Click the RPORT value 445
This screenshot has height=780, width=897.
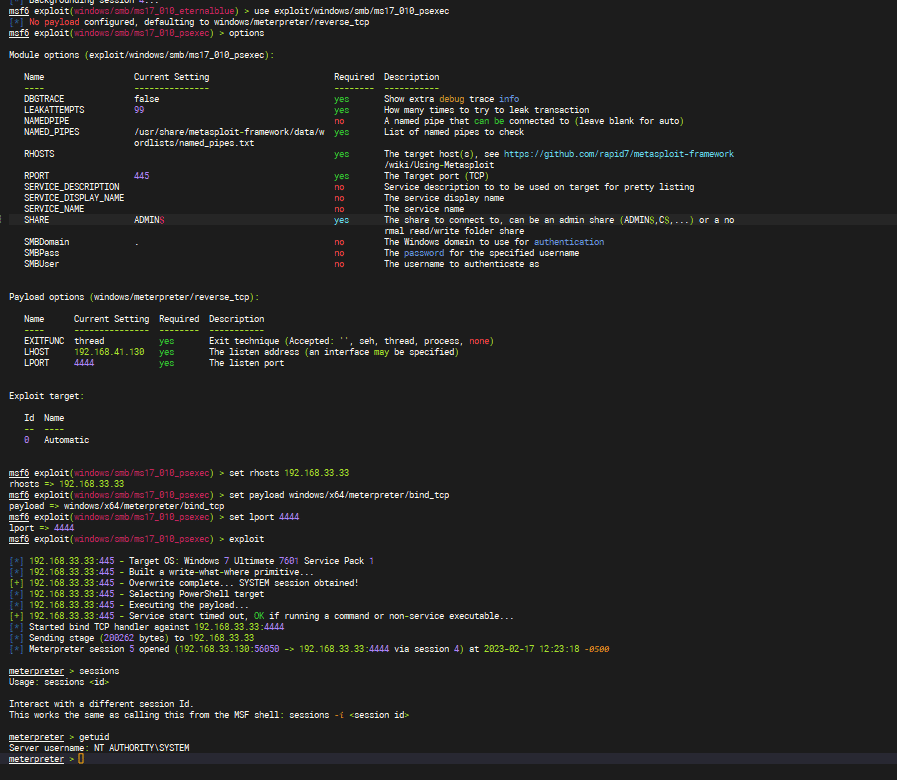point(141,176)
